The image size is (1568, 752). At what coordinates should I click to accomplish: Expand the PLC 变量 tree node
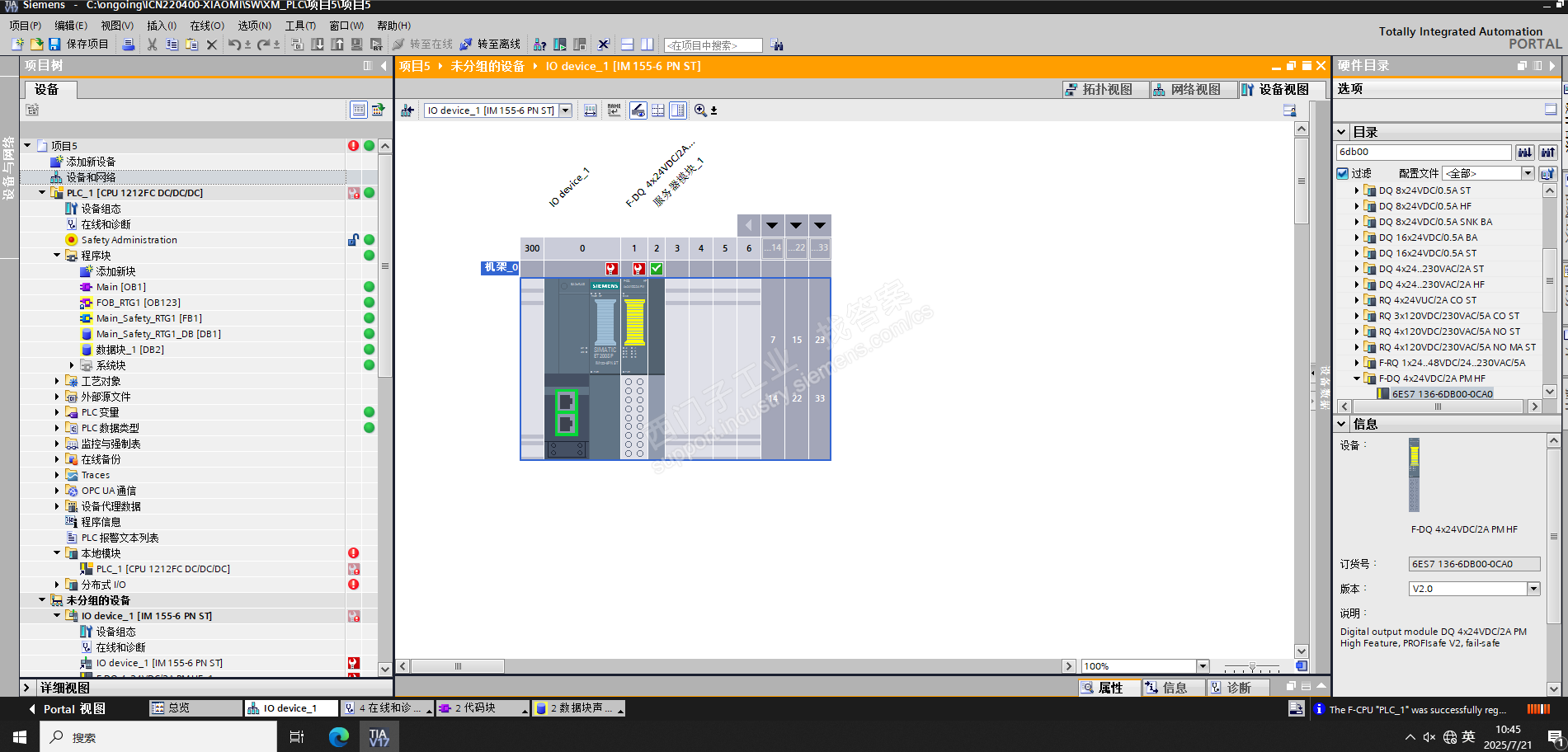tap(57, 412)
